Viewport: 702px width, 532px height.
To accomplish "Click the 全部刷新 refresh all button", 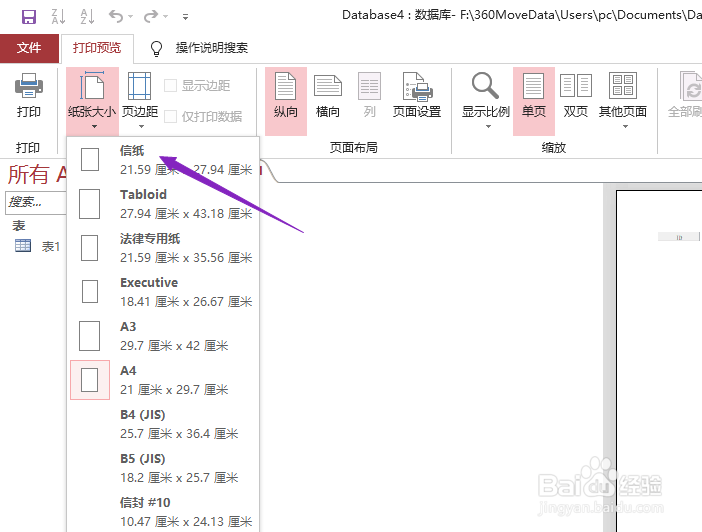I will (685, 95).
